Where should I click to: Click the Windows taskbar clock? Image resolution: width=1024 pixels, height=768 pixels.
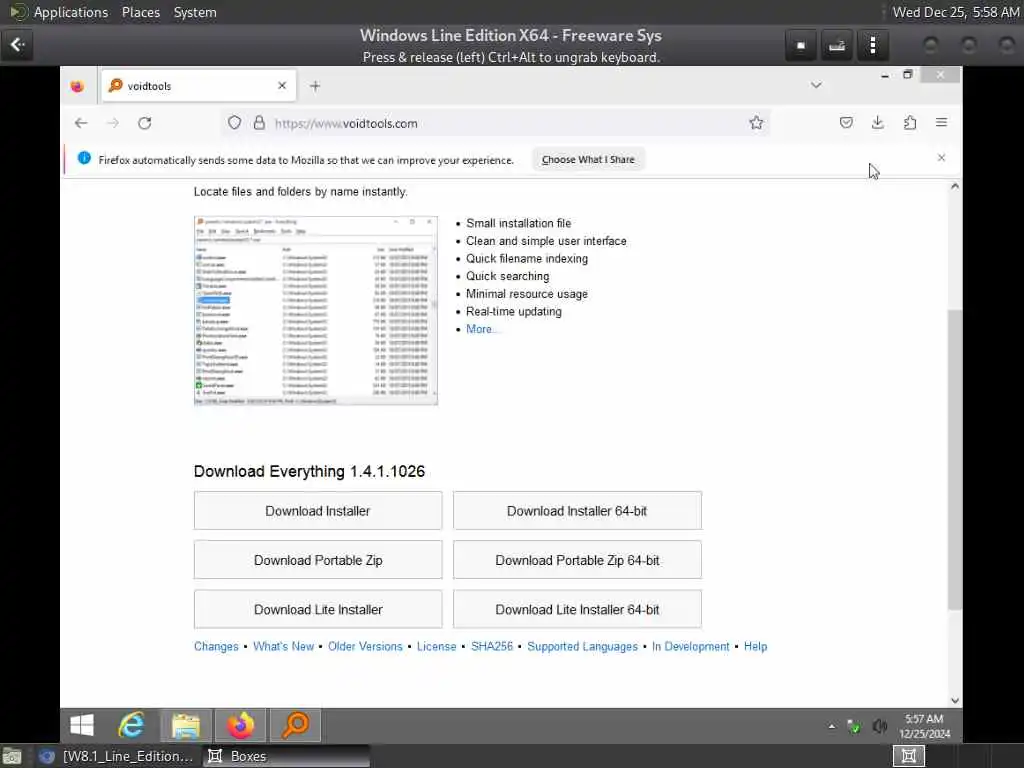924,726
